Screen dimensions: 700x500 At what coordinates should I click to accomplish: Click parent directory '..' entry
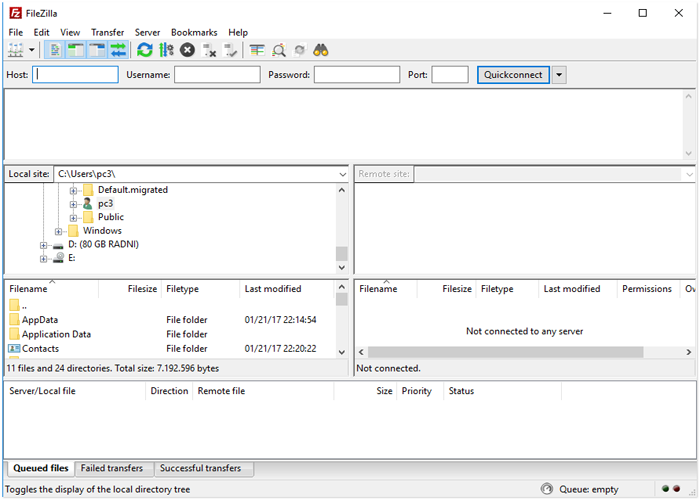tap(24, 306)
